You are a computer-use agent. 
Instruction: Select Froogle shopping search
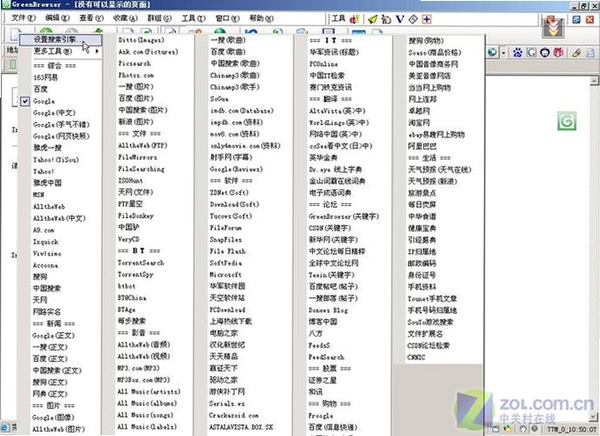click(321, 415)
